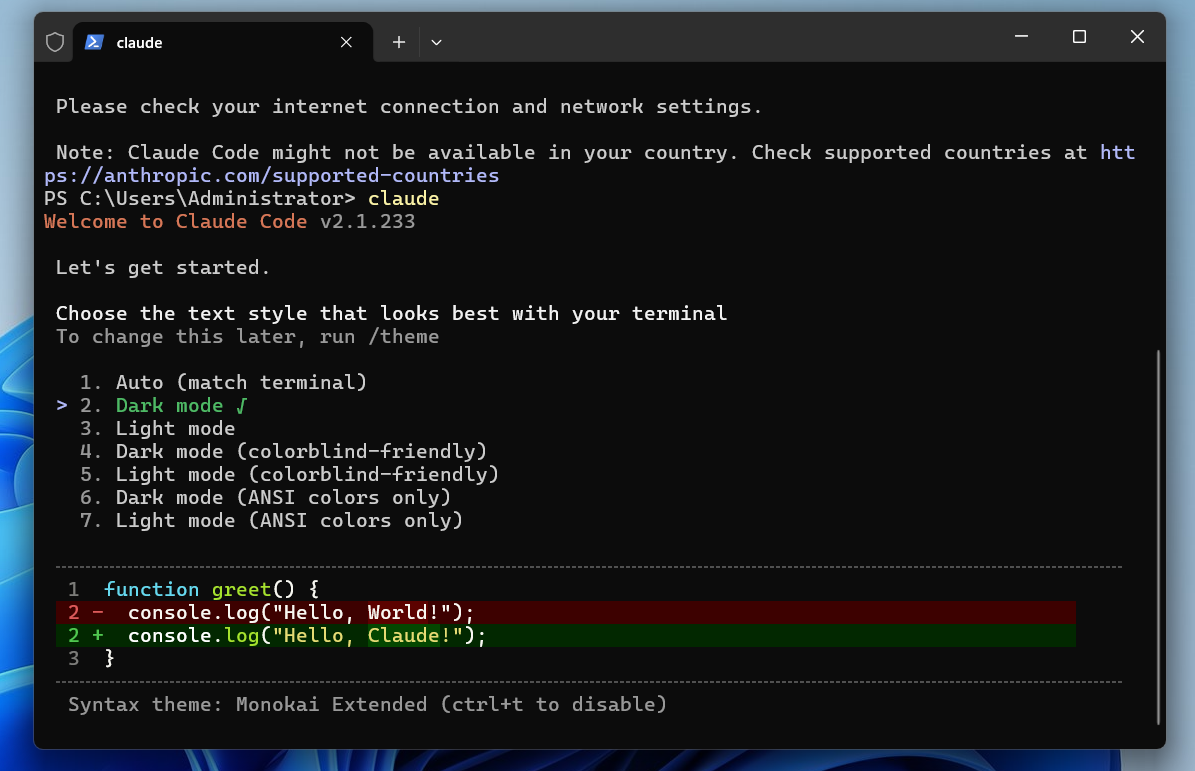Click the '>' selection pointer

pos(62,405)
